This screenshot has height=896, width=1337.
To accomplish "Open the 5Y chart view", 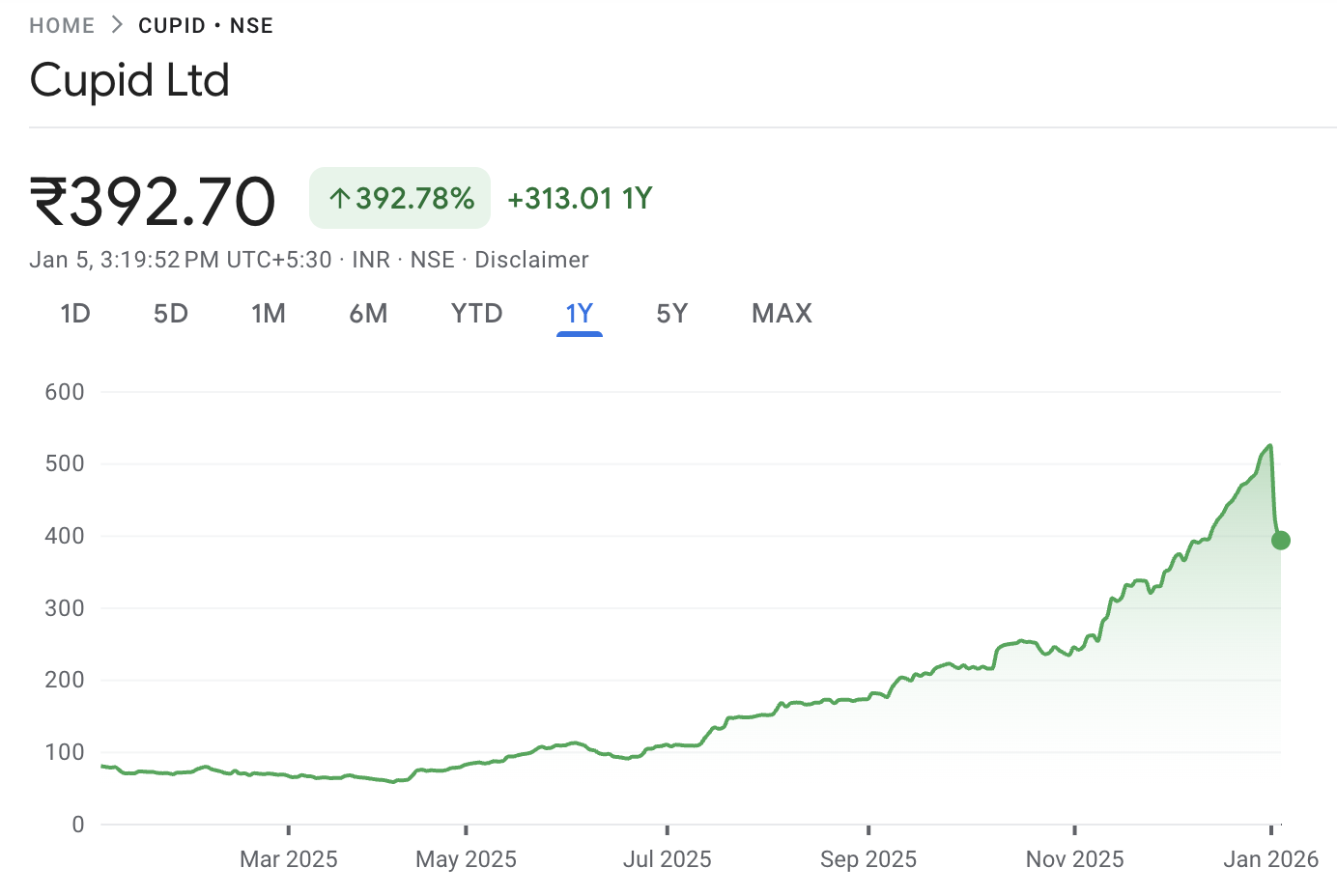I will pos(672,313).
